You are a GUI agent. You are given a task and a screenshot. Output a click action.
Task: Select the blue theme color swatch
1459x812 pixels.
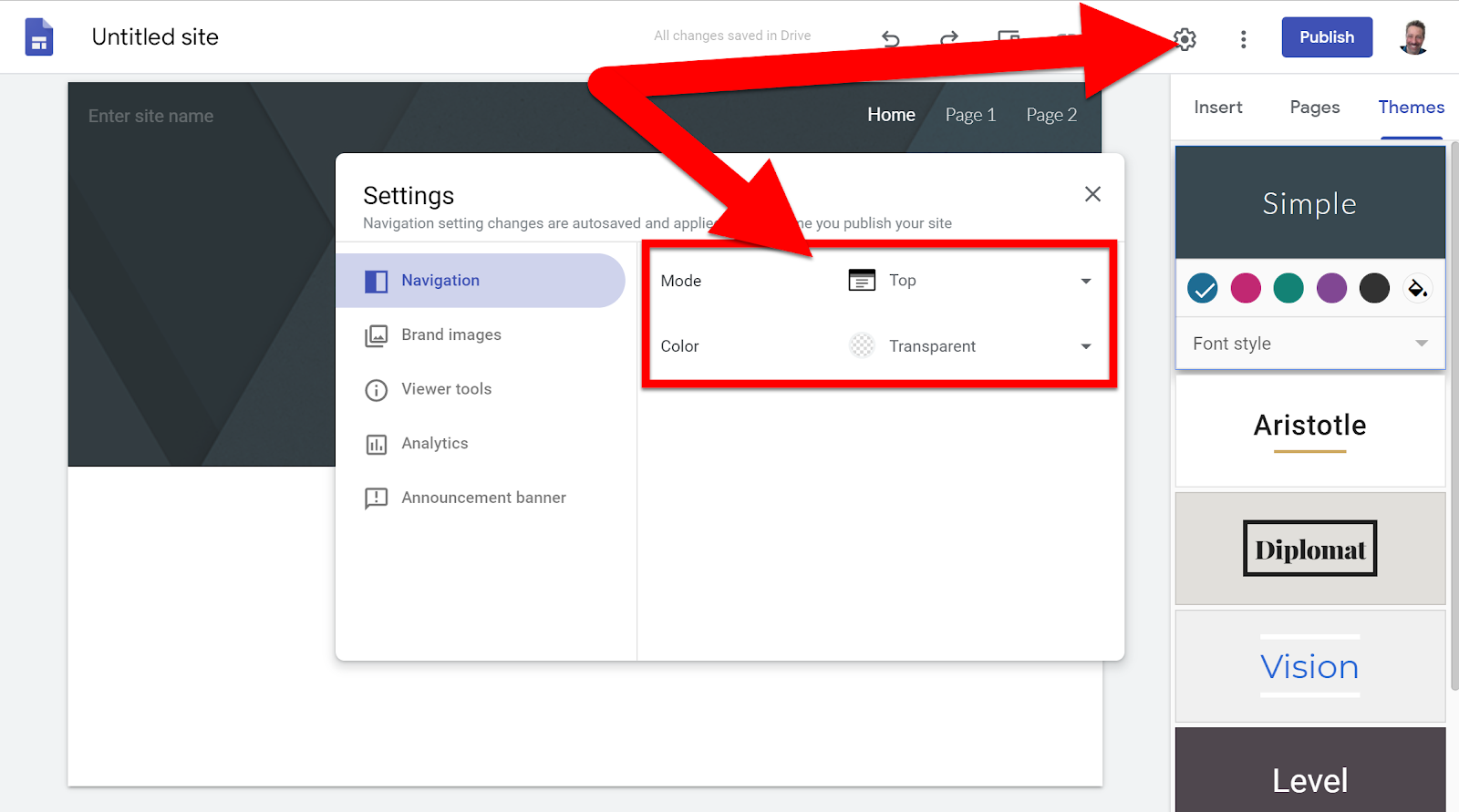[x=1203, y=288]
